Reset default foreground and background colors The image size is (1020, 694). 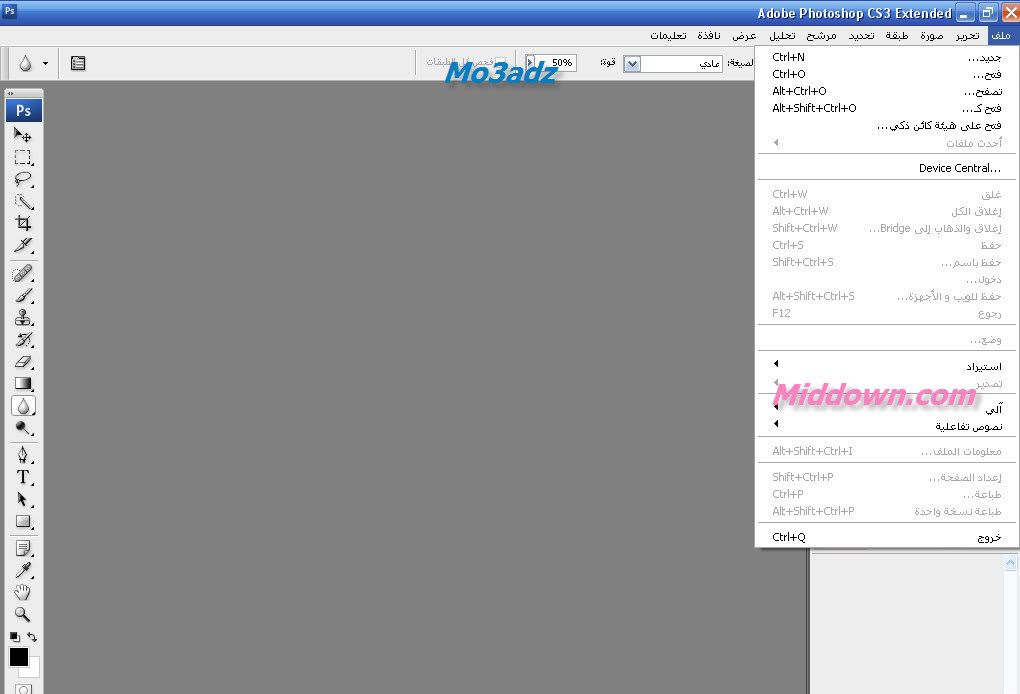(14, 637)
